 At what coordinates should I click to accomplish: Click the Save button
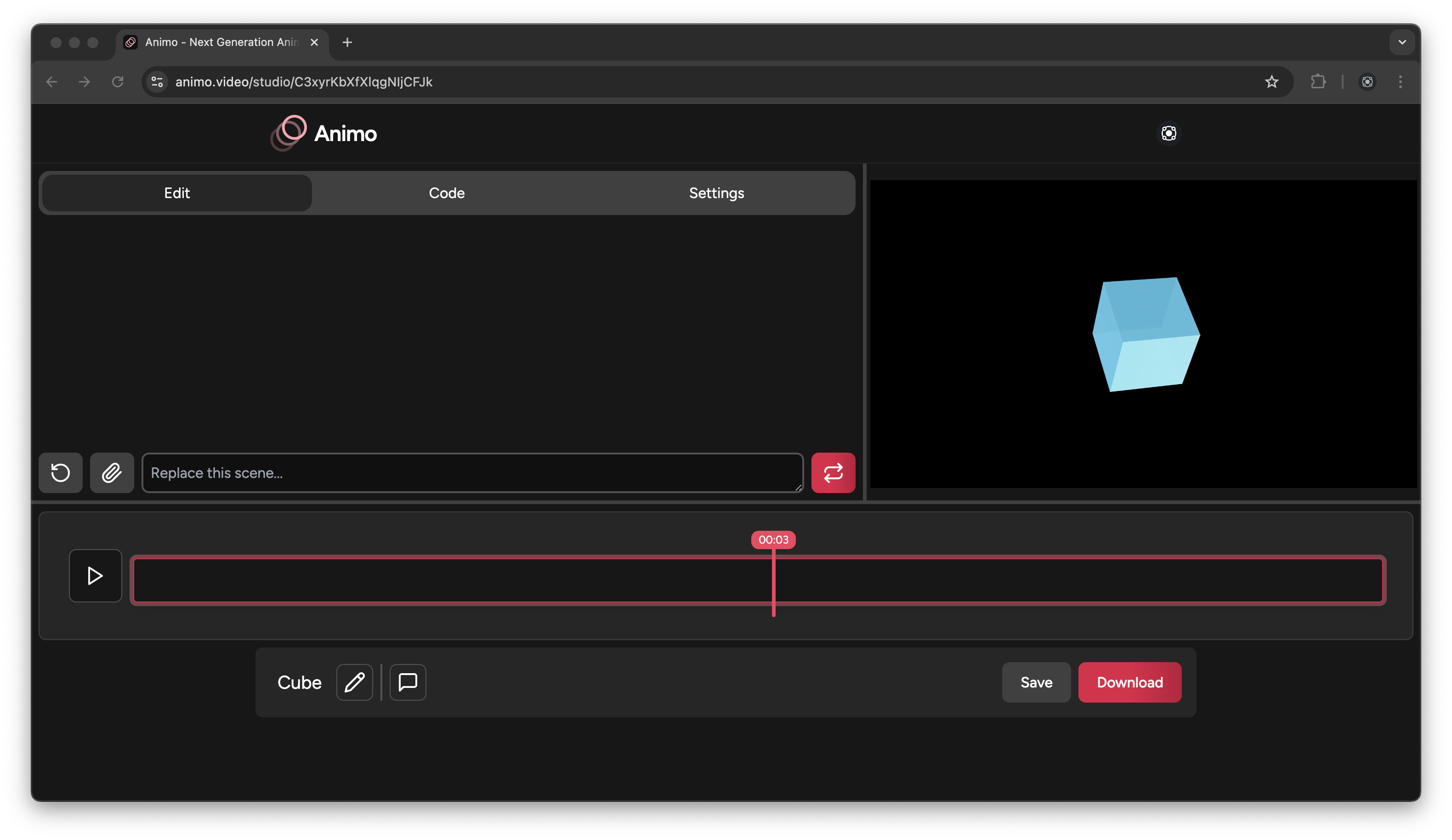pyautogui.click(x=1036, y=682)
